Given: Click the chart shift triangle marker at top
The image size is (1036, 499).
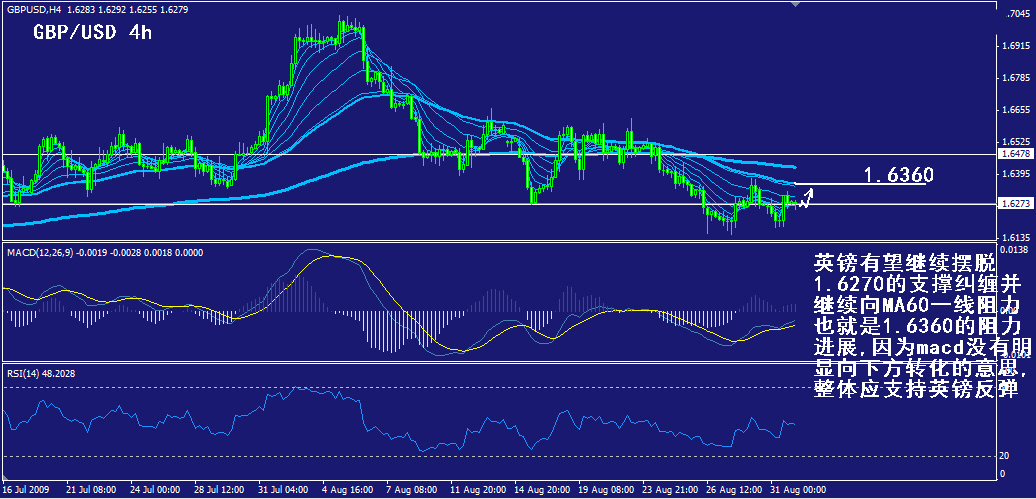Looking at the screenshot, I should tap(796, 5).
